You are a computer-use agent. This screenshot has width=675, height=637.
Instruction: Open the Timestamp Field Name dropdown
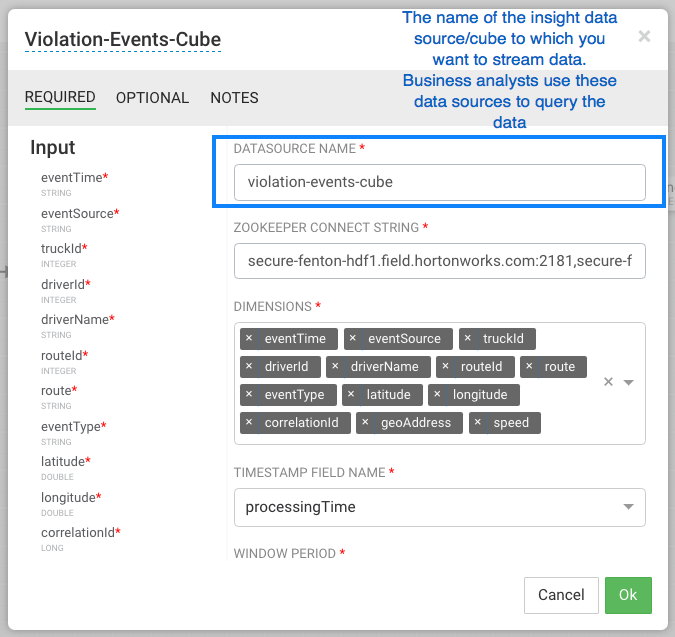[629, 507]
